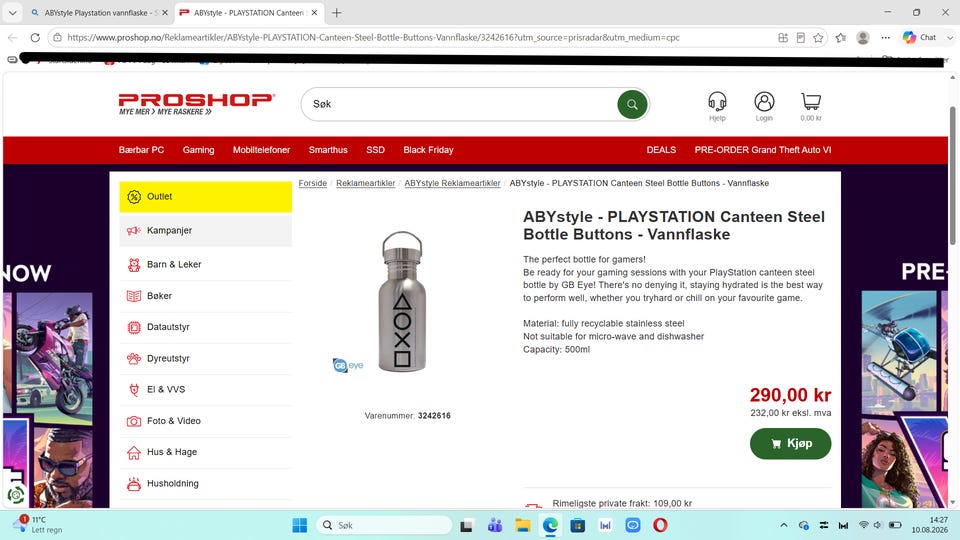Screen dimensions: 960x540
Task: Open the Copilot Chat button
Action: [x=919, y=37]
